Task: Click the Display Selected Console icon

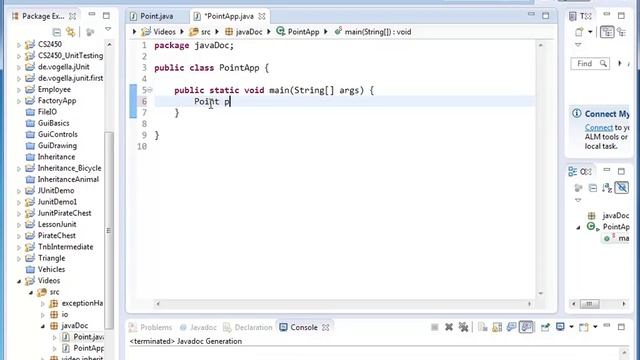Action: 560,327
